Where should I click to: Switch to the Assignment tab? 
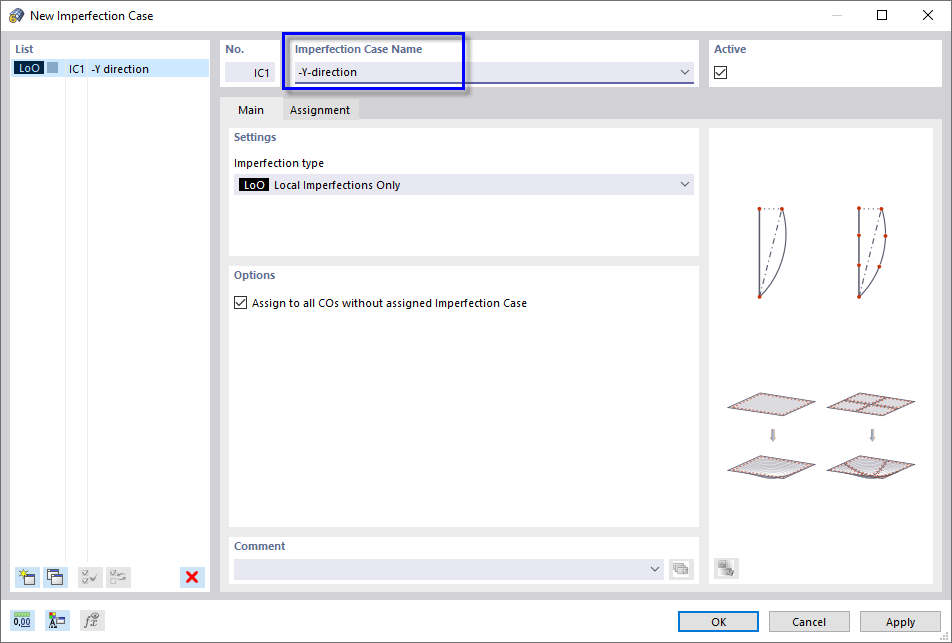tap(320, 110)
